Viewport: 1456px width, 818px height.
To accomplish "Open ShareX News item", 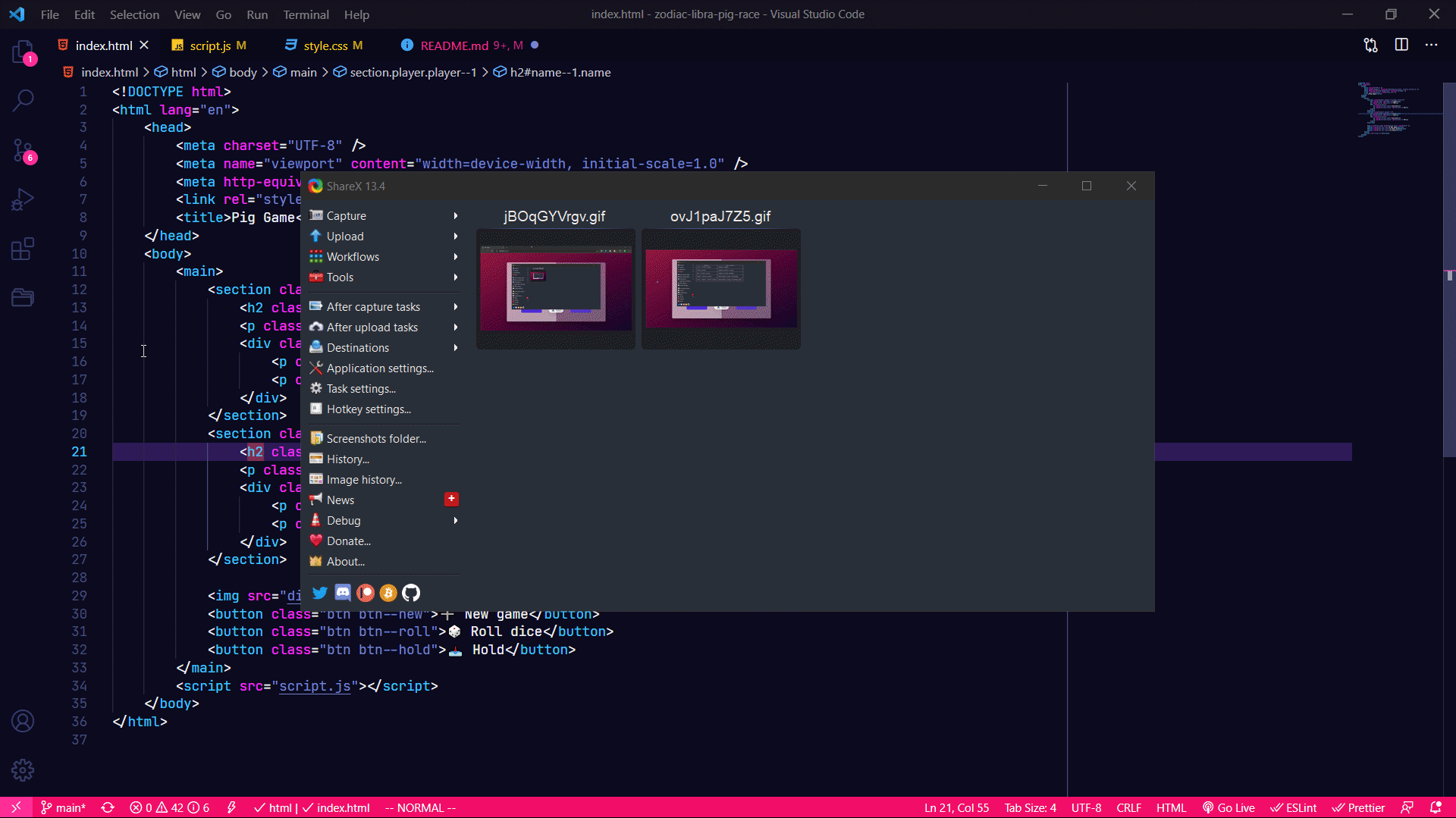I will click(x=383, y=500).
